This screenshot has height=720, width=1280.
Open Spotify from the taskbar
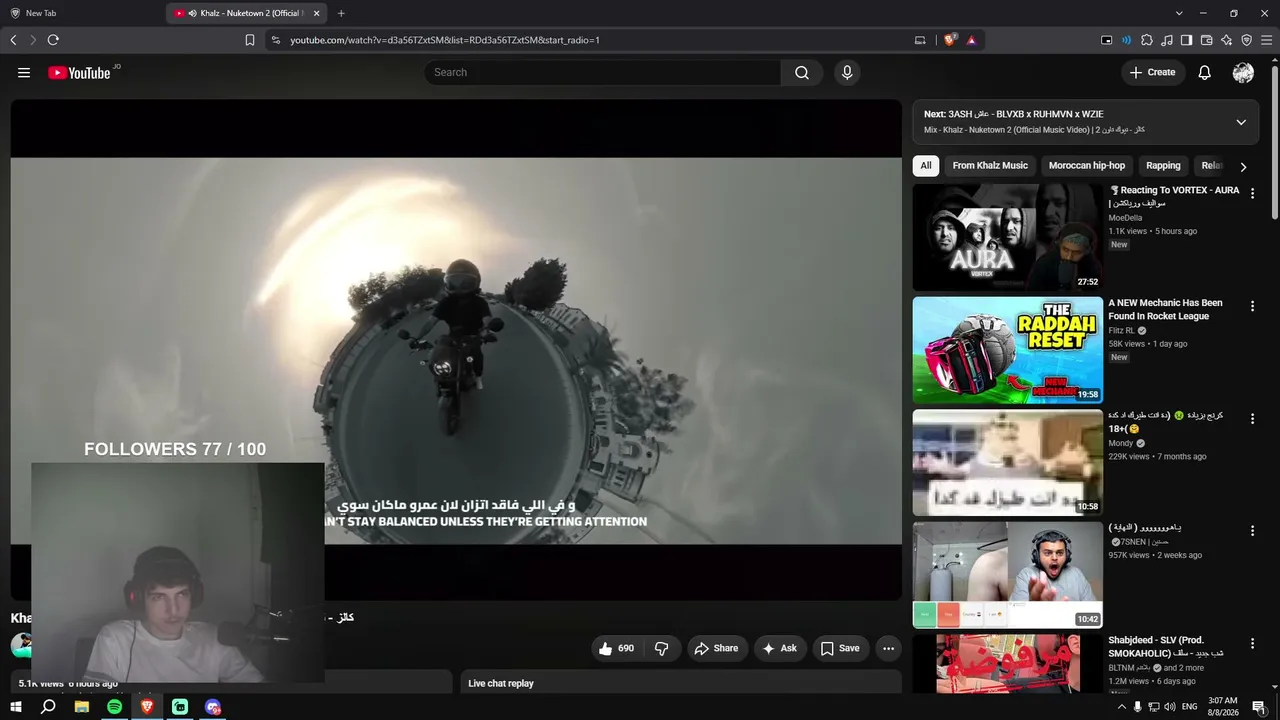click(x=114, y=707)
